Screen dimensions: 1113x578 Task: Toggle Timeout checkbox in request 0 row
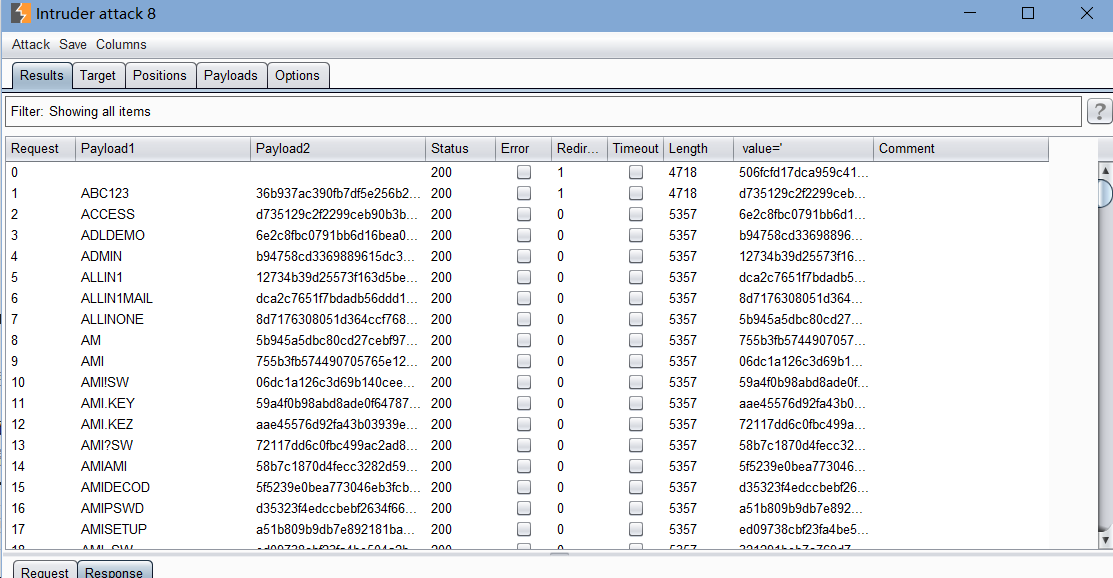click(636, 172)
